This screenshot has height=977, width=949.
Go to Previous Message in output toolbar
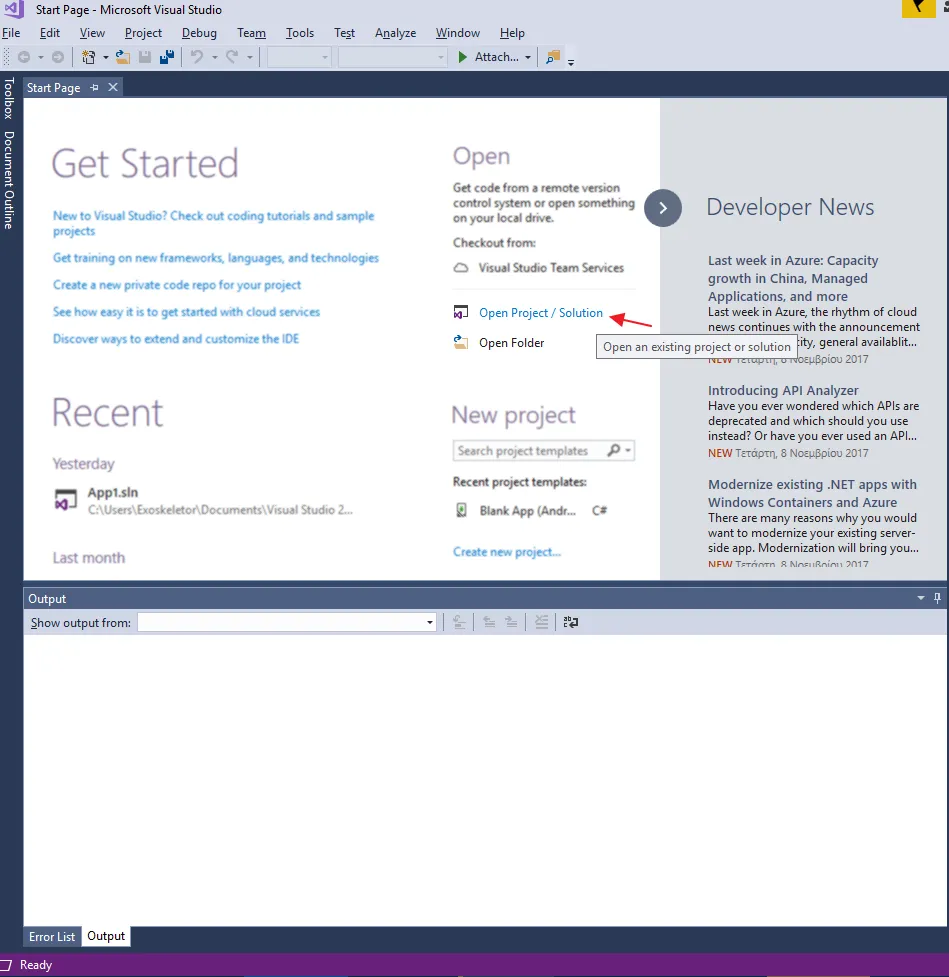489,622
